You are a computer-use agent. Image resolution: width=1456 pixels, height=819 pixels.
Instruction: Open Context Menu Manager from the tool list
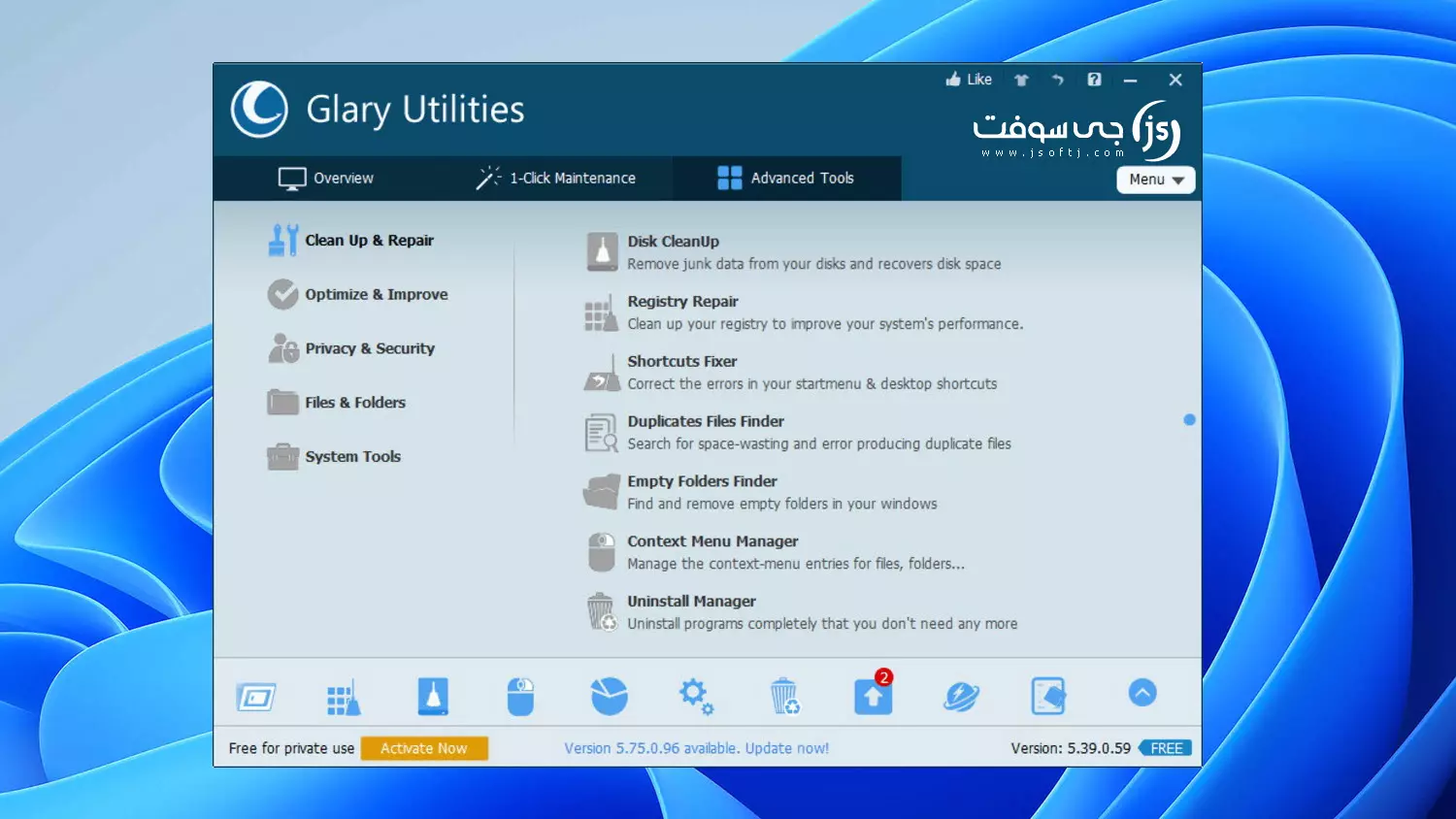coord(775,552)
